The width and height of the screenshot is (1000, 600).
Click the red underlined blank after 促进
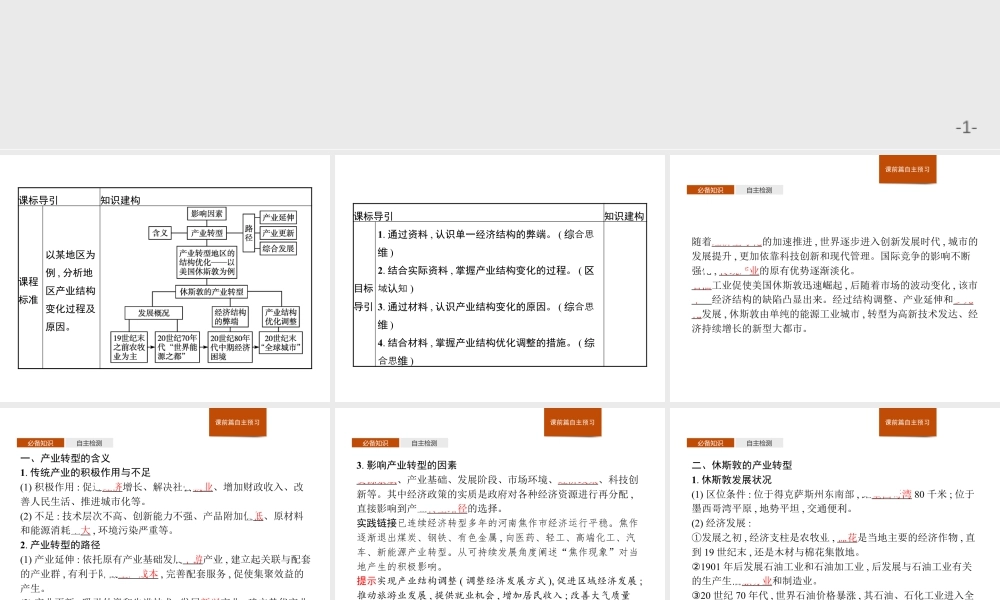[107, 487]
